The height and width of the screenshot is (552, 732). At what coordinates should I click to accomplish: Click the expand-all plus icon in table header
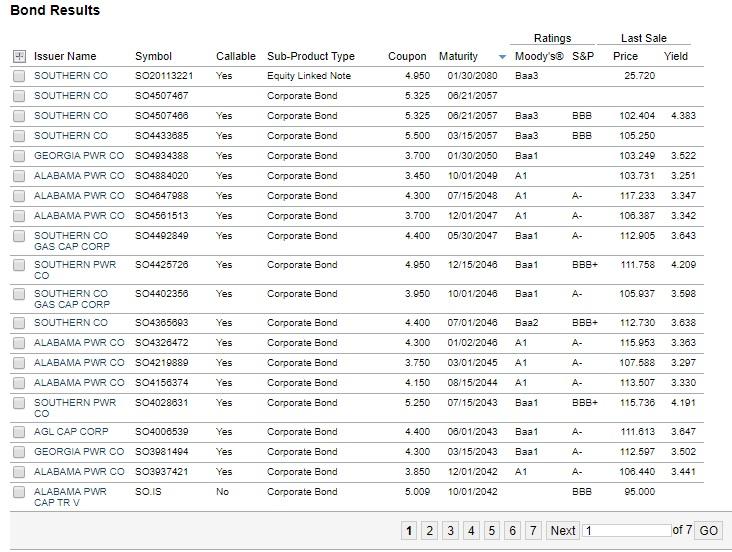(x=19, y=57)
